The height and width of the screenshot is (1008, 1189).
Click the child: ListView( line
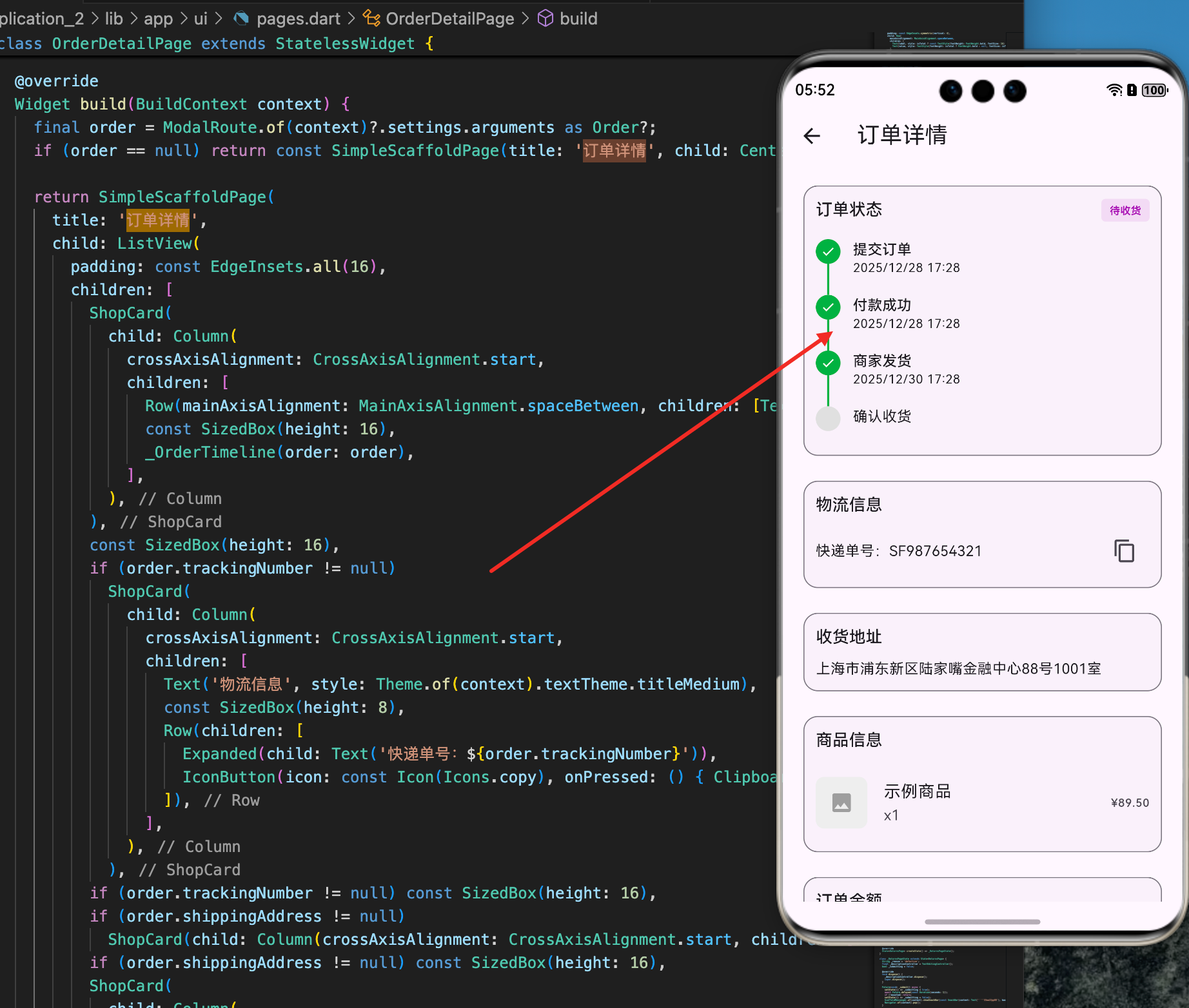(x=126, y=244)
